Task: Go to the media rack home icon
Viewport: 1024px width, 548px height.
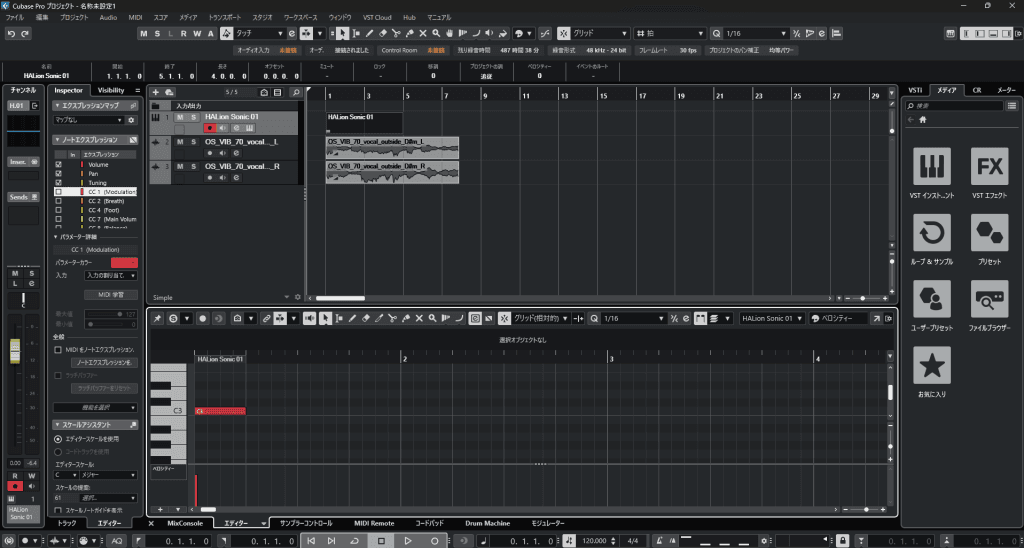Action: click(x=923, y=120)
